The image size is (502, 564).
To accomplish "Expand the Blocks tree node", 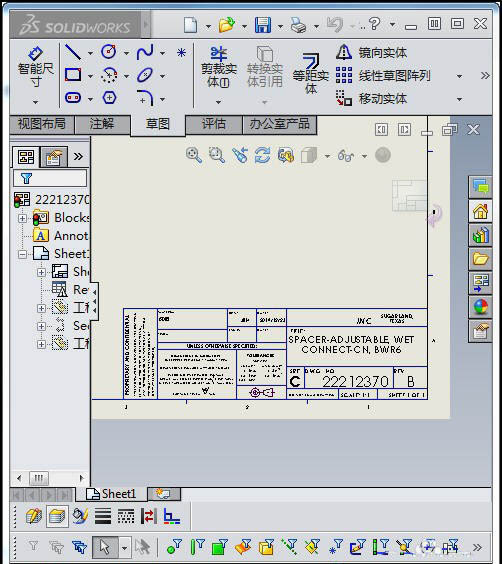I will (x=22, y=218).
